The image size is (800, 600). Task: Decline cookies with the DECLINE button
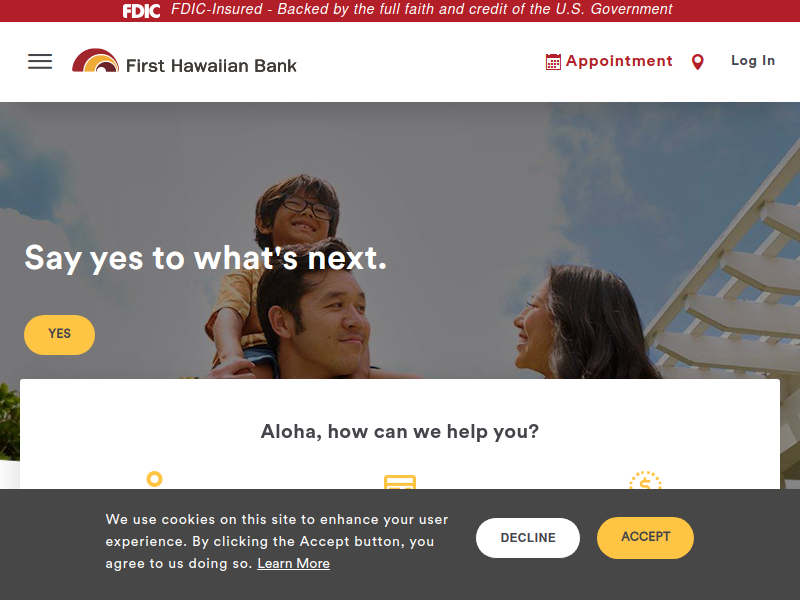tap(528, 538)
